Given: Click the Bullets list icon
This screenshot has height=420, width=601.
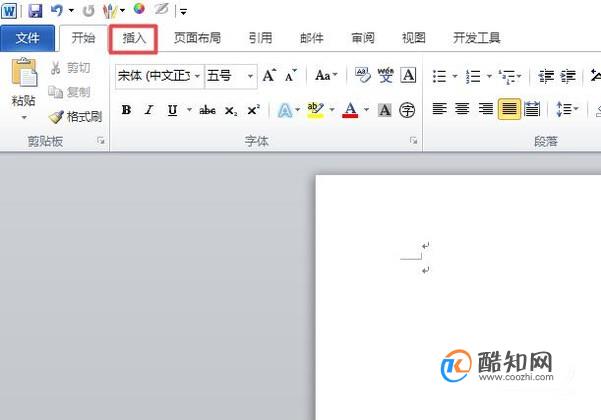Looking at the screenshot, I should (439, 76).
